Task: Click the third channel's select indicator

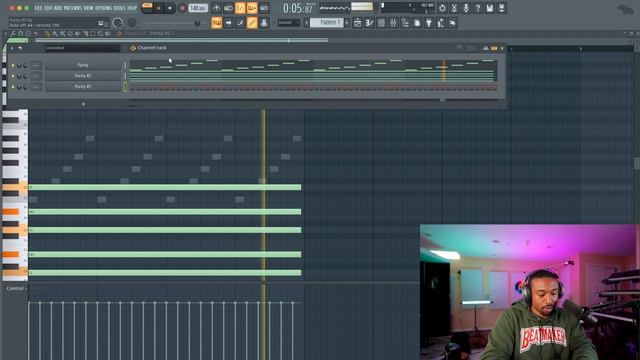Action: pyautogui.click(x=125, y=87)
